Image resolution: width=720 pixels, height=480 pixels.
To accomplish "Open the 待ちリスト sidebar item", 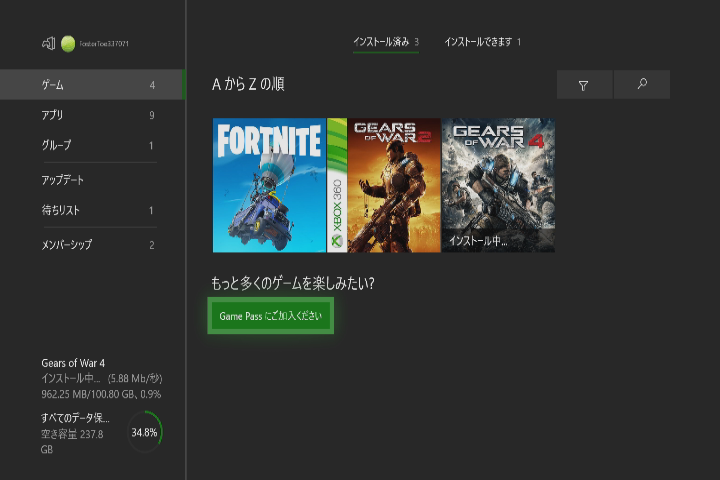I will pos(92,210).
